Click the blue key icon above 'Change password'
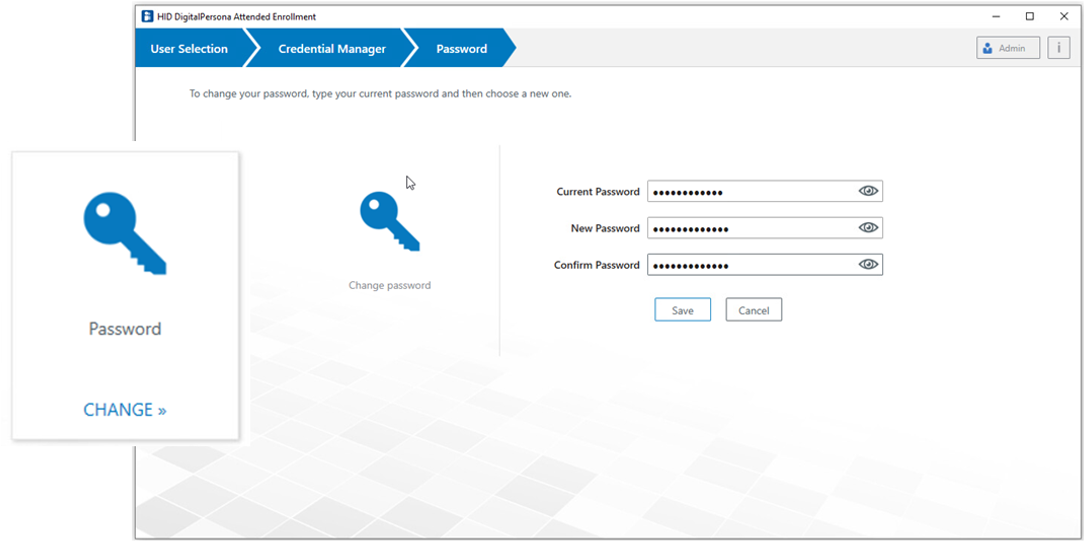 pyautogui.click(x=389, y=222)
